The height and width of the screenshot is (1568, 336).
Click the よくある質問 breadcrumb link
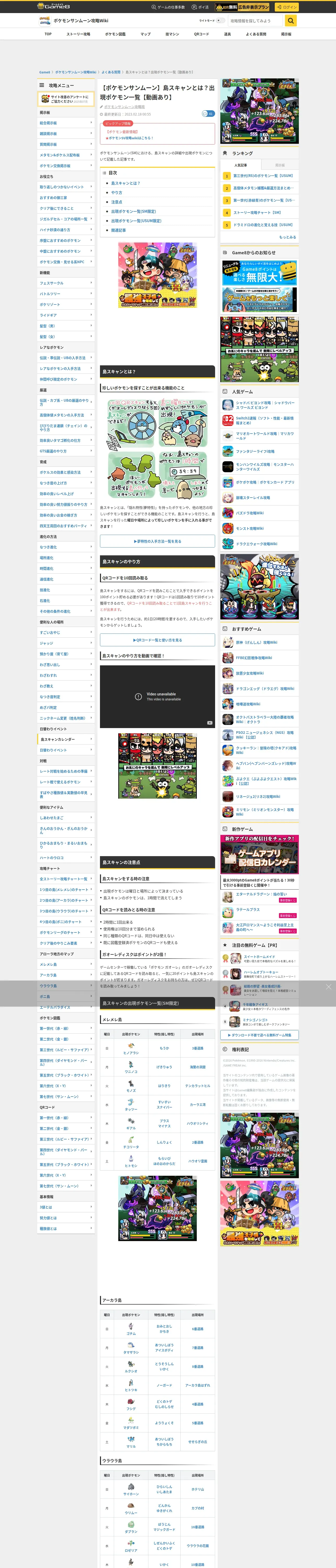(x=111, y=72)
